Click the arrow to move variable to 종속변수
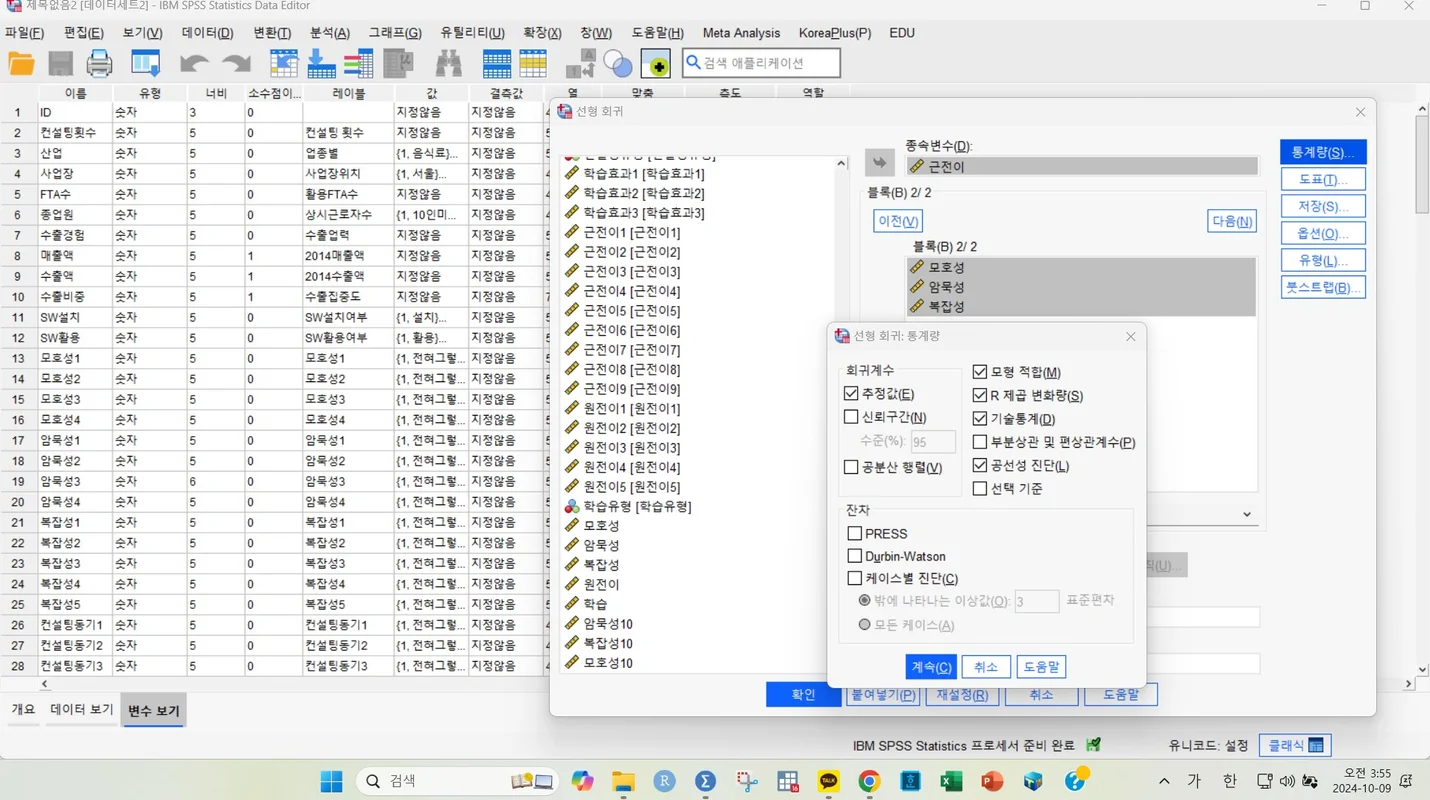This screenshot has width=1430, height=800. [x=880, y=163]
